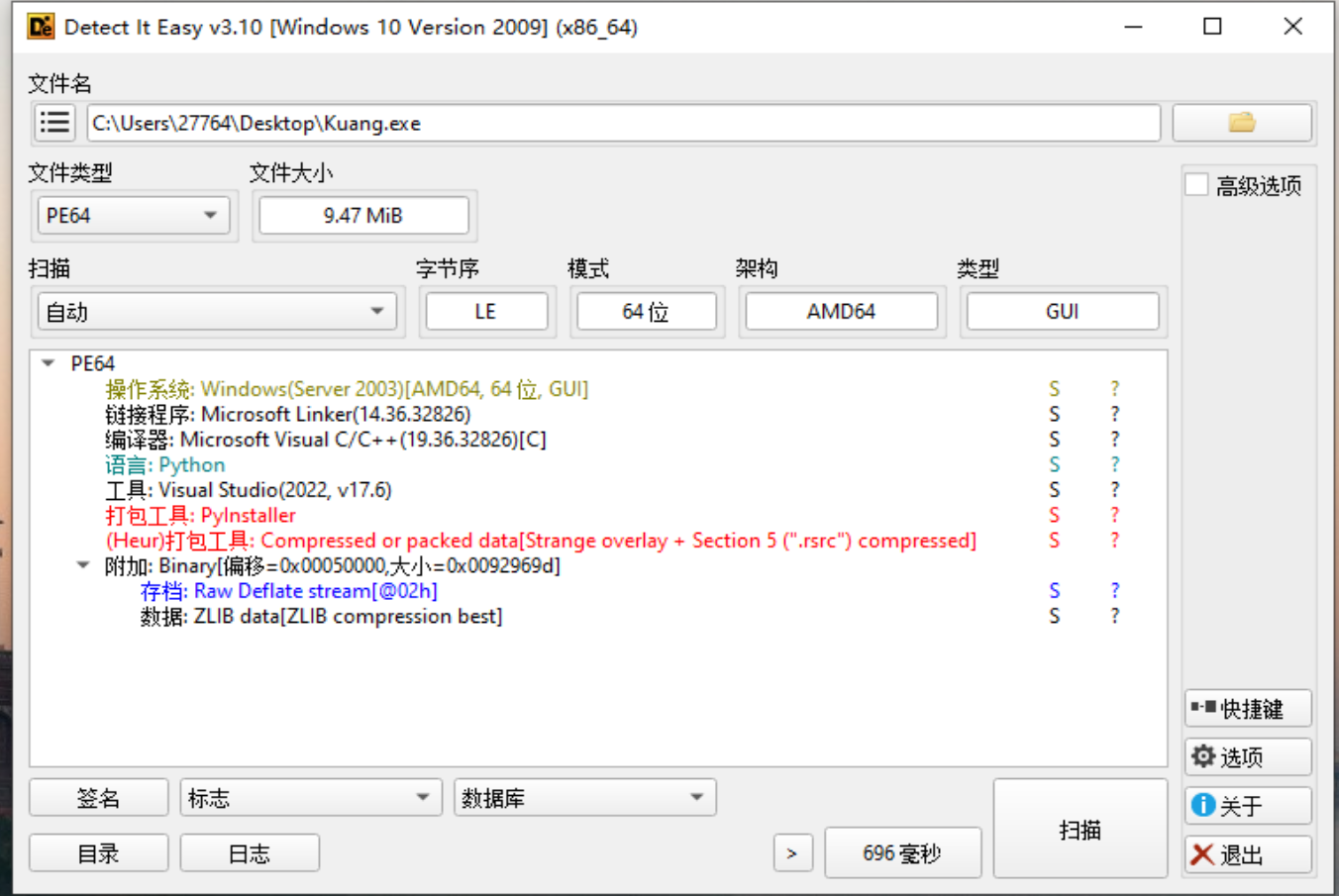Expand the 标志 dropdown

point(310,798)
